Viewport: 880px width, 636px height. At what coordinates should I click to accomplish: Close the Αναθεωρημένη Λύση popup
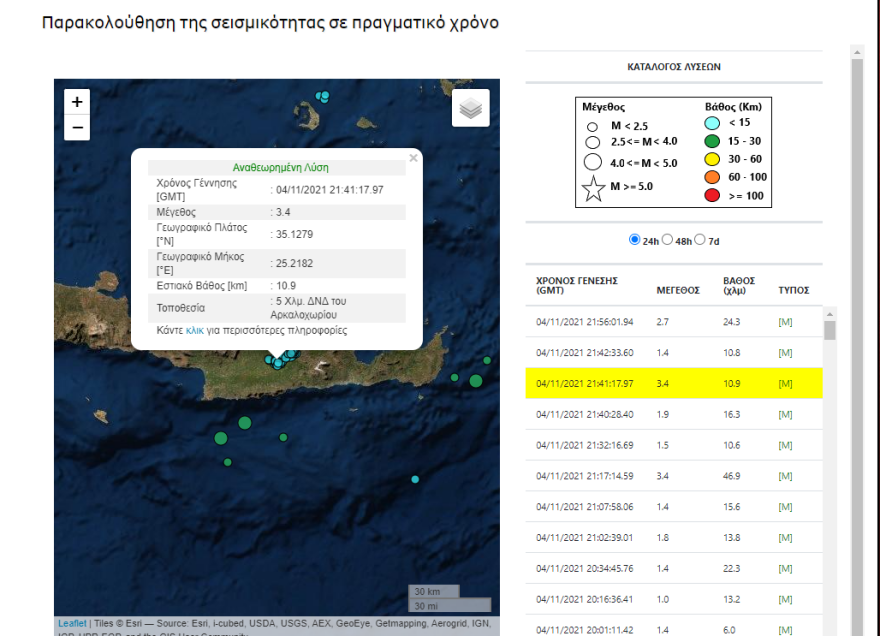click(x=416, y=158)
